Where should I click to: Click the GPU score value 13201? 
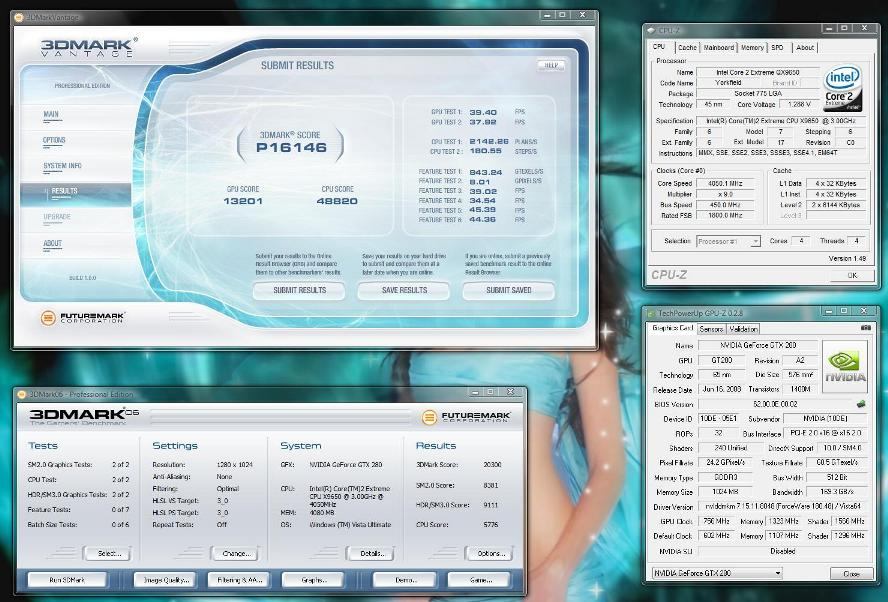(x=242, y=201)
